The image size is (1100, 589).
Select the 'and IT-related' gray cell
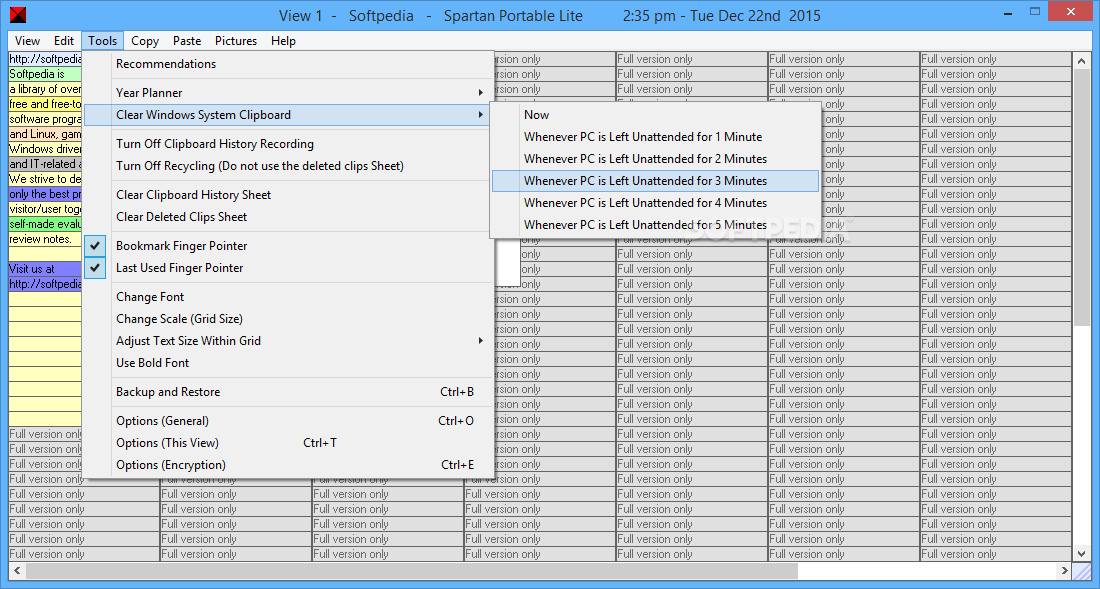pyautogui.click(x=45, y=164)
